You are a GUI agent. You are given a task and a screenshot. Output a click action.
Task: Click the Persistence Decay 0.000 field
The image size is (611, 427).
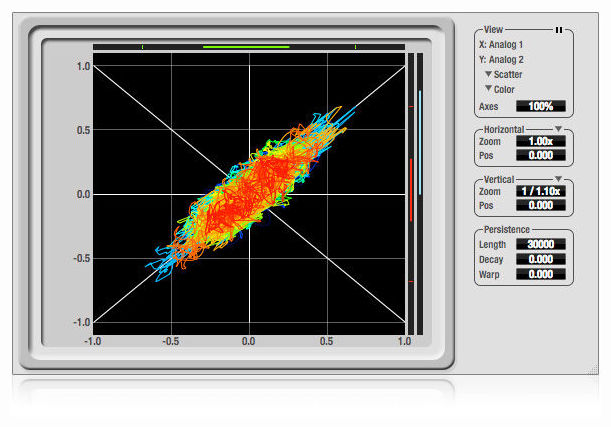[541, 259]
